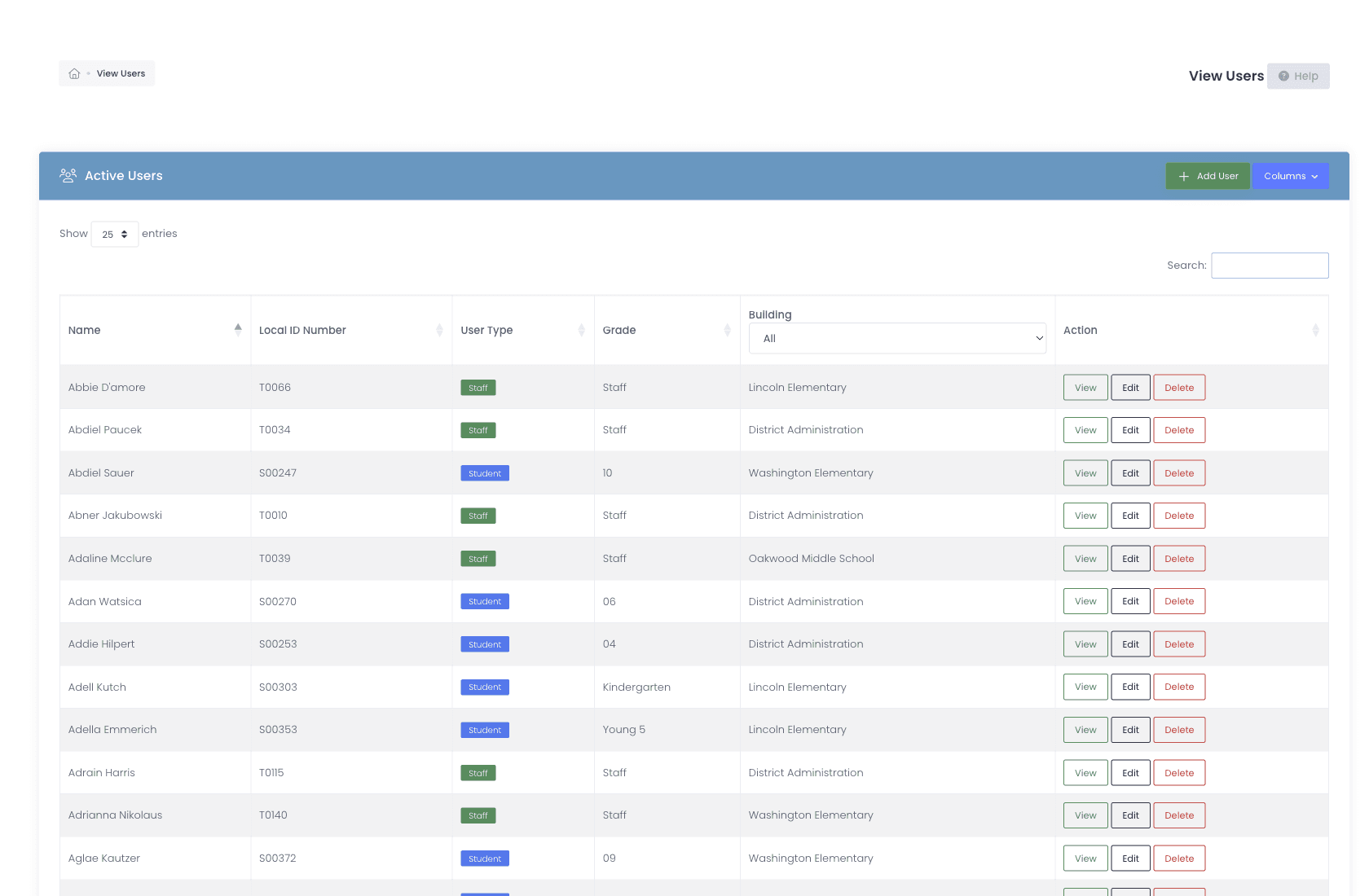View Adaline Mcclure's record
Image resolution: width=1369 pixels, height=896 pixels.
1085,559
